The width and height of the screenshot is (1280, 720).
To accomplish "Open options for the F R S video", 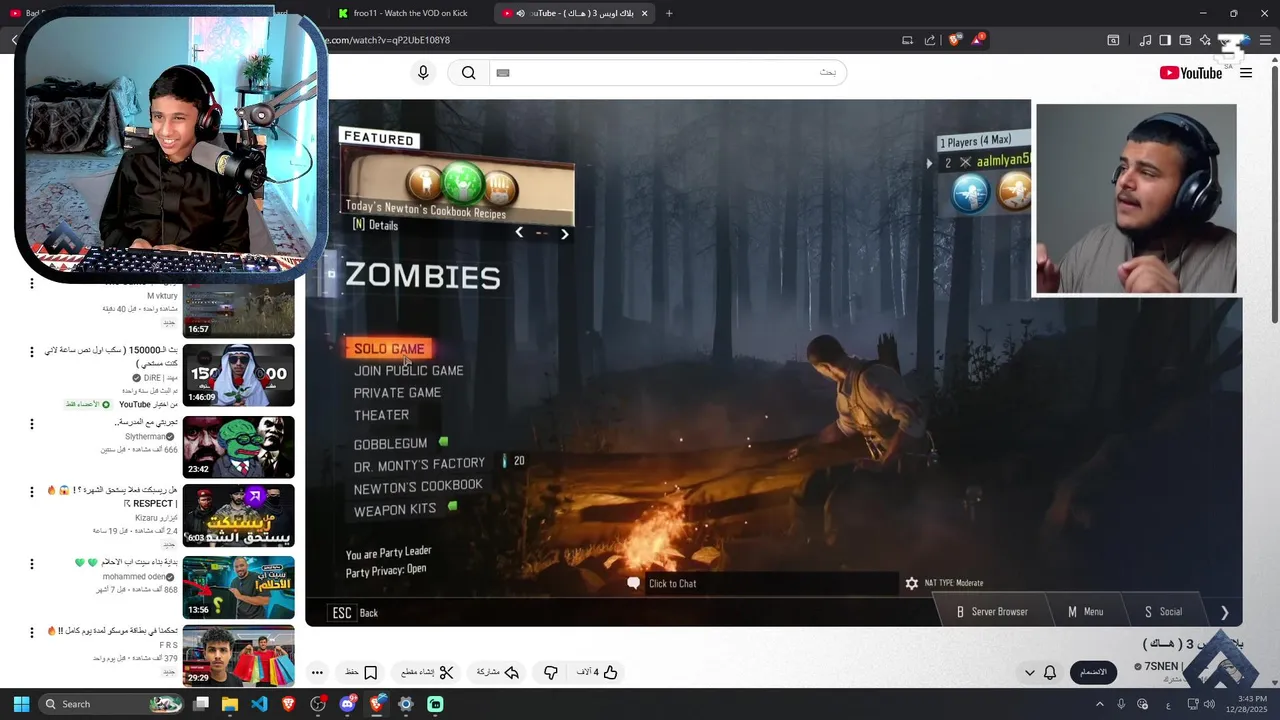I will 31,632.
